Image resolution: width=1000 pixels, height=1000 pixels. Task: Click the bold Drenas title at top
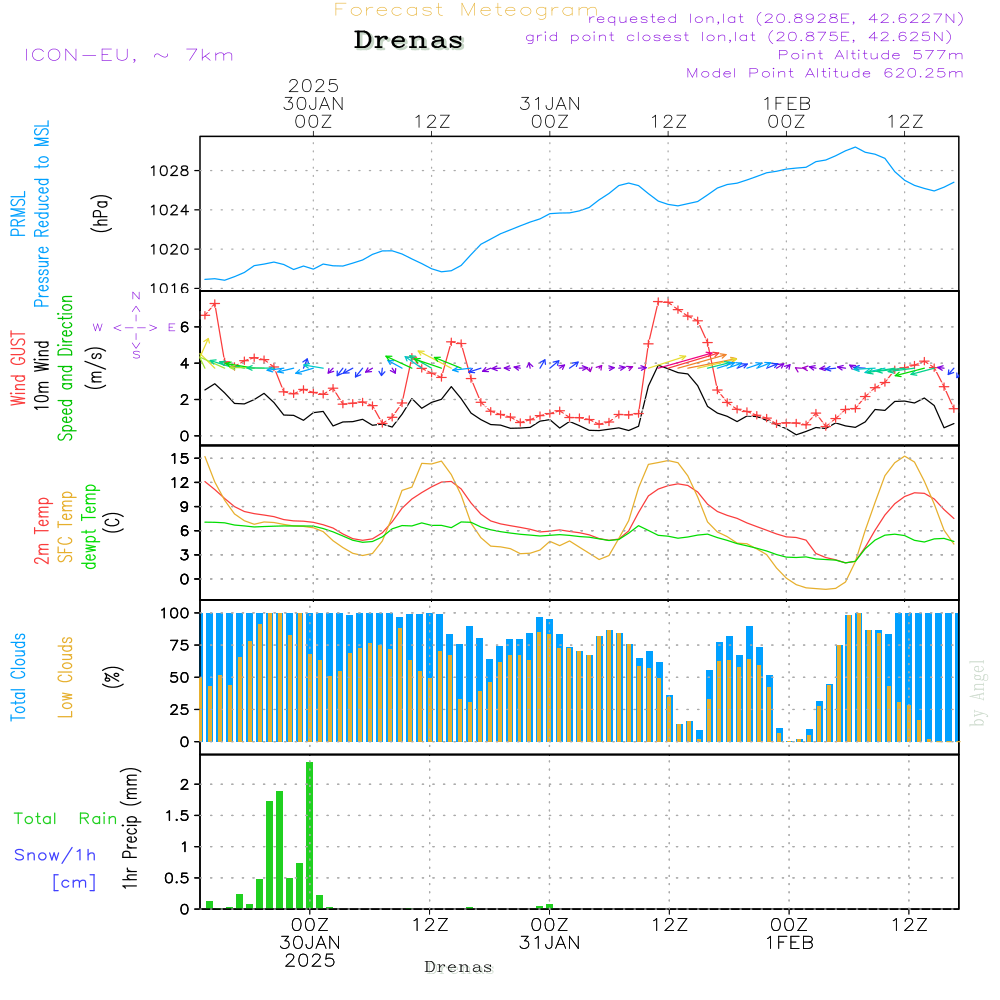[409, 41]
